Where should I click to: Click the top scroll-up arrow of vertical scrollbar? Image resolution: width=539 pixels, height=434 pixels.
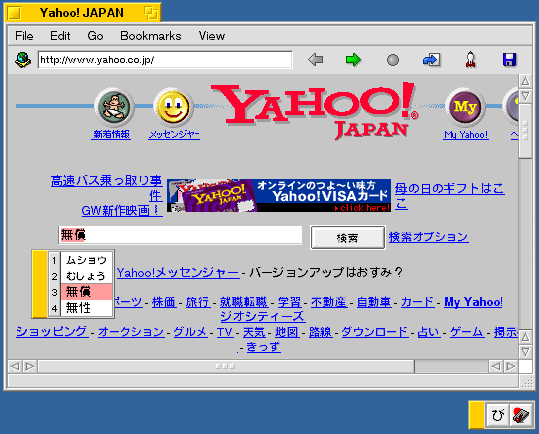tap(525, 81)
